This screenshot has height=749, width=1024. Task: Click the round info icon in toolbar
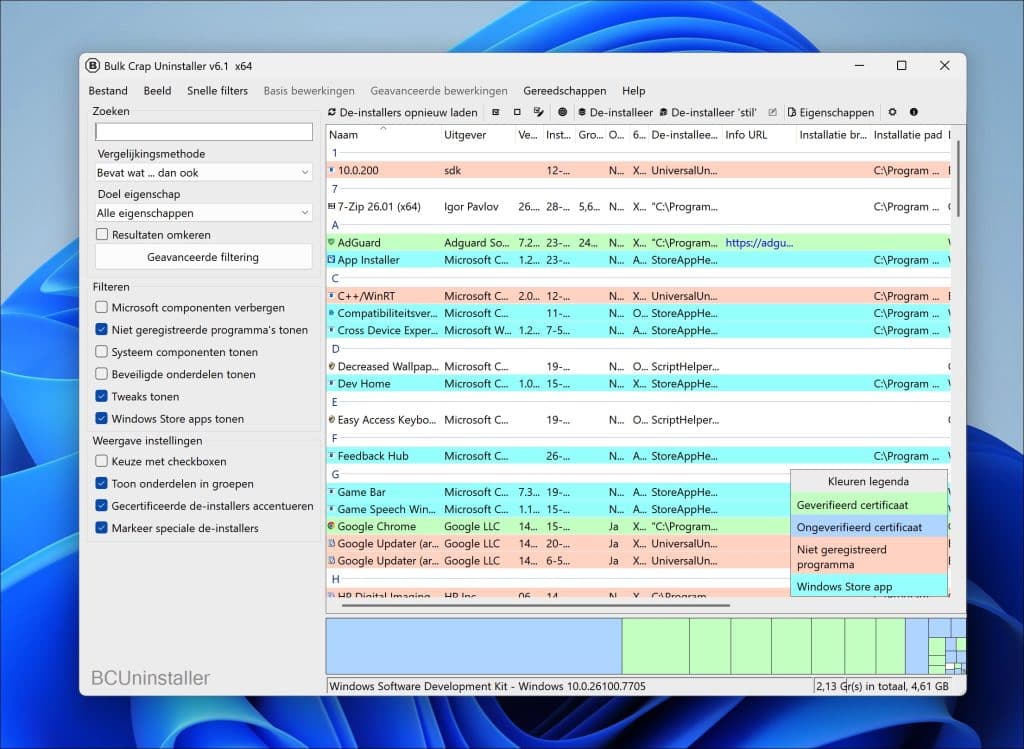point(914,112)
